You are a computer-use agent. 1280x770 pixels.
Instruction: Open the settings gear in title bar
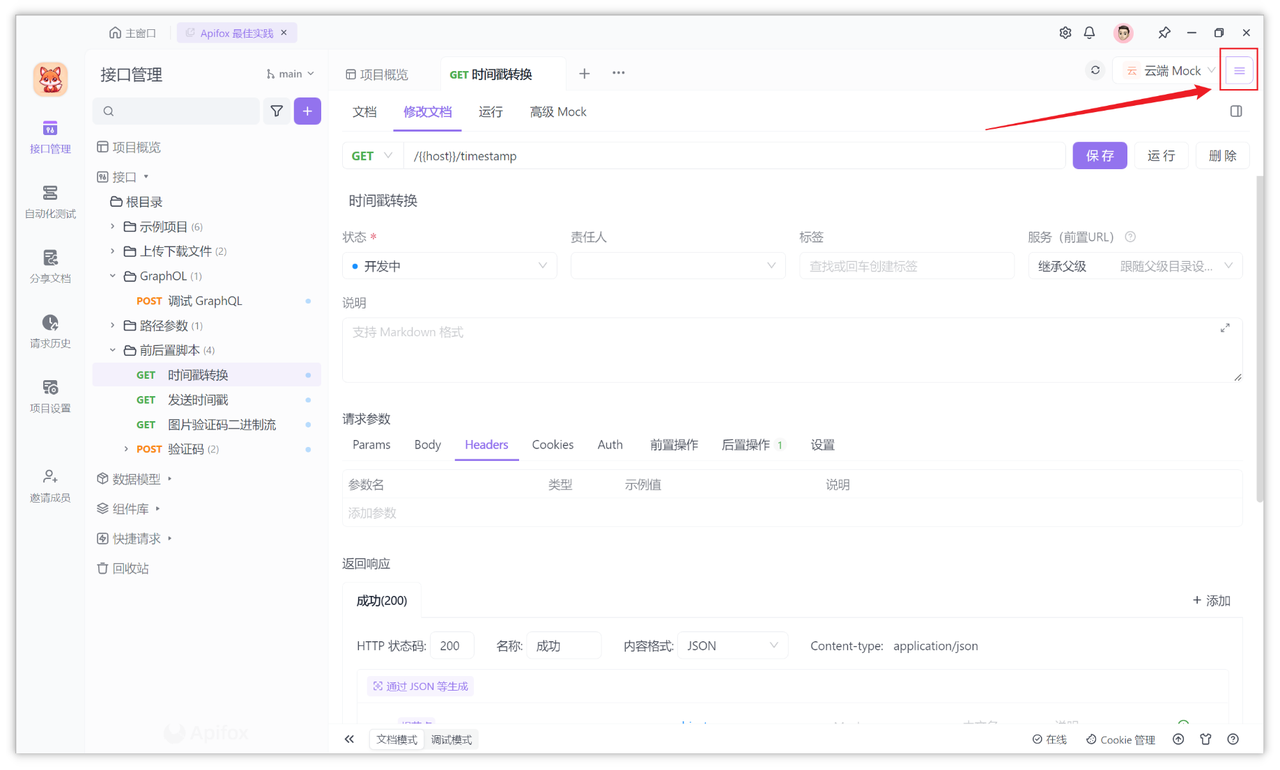[1065, 33]
